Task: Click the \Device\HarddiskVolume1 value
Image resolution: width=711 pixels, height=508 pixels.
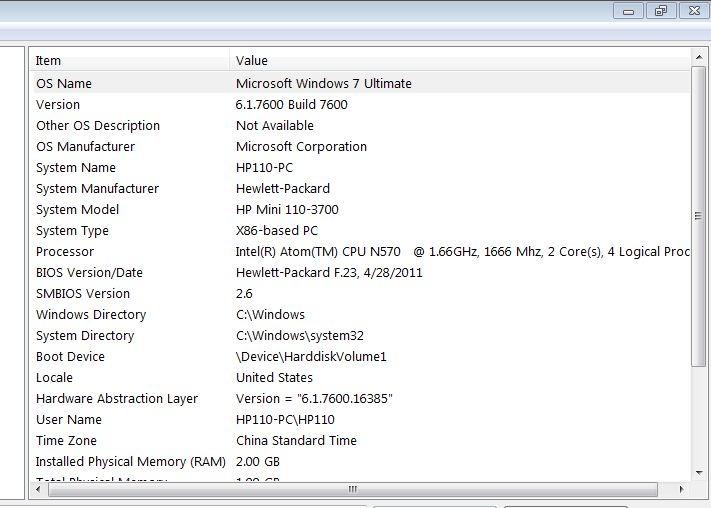Action: click(311, 357)
